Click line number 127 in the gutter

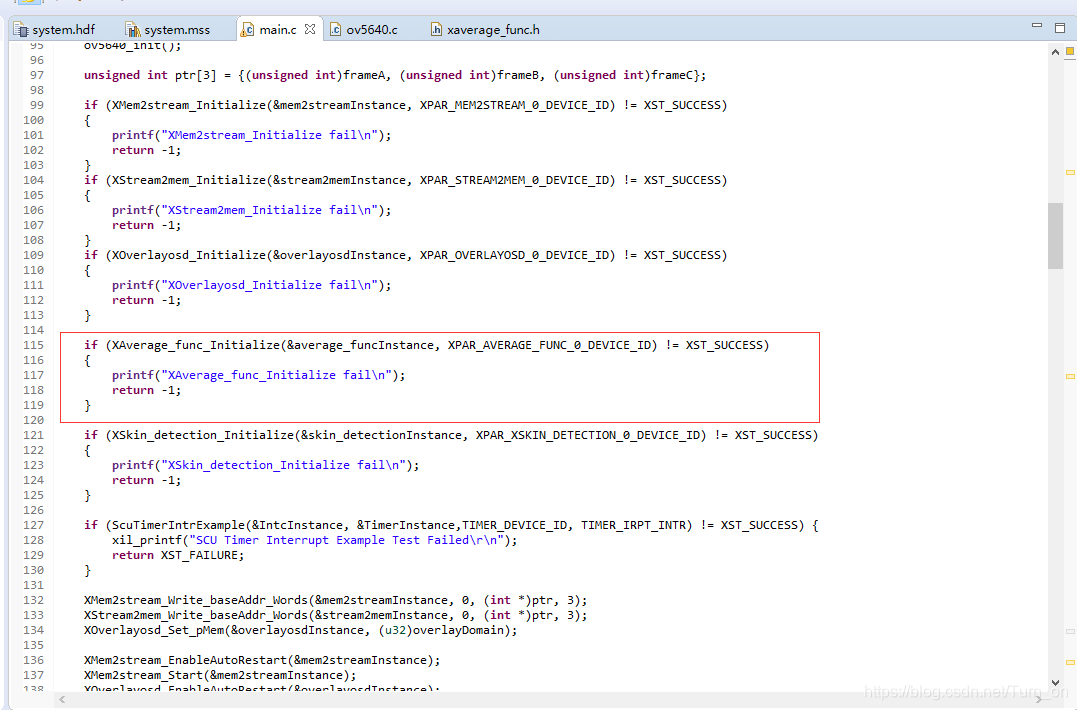coord(33,525)
